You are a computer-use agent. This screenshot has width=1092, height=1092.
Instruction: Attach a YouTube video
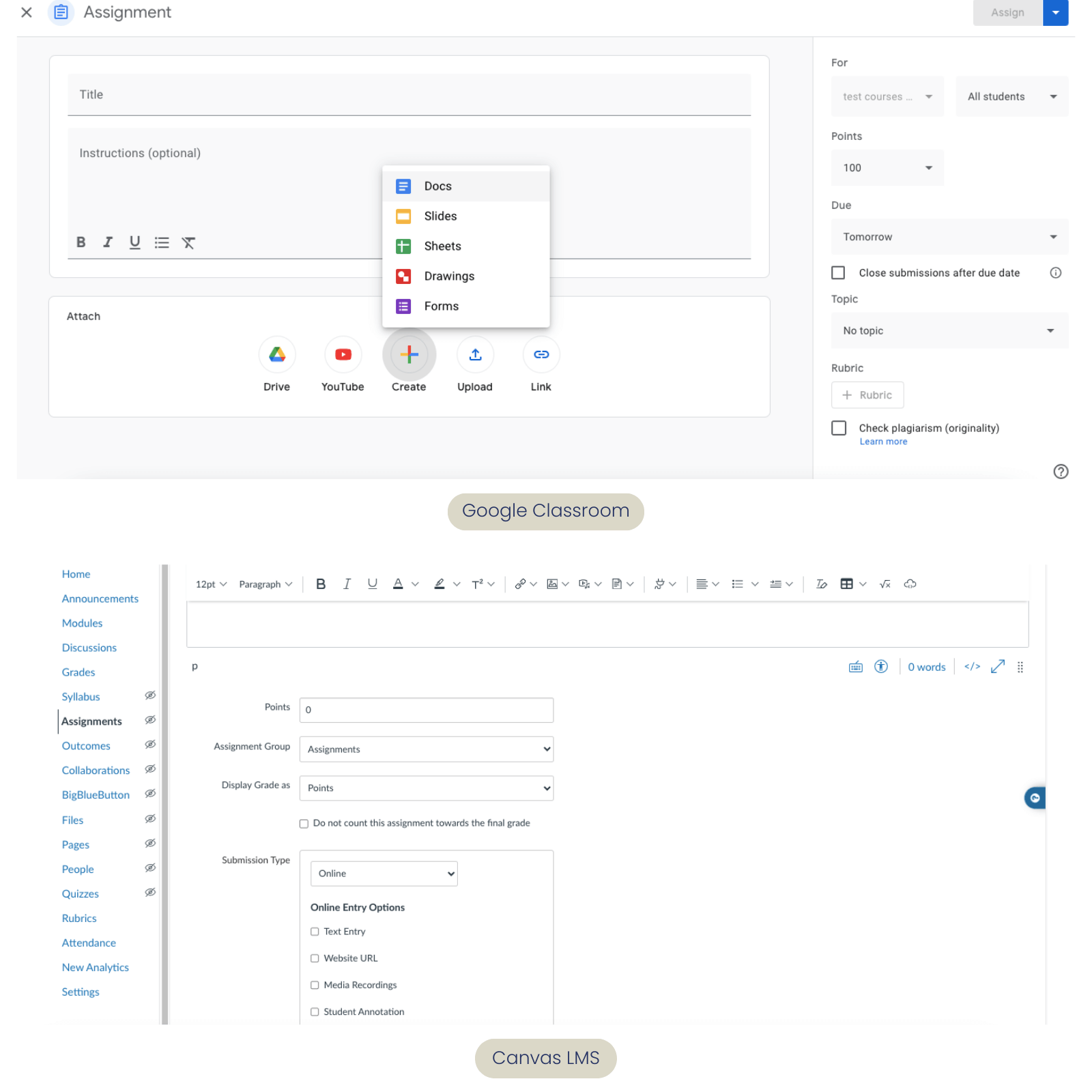[343, 354]
